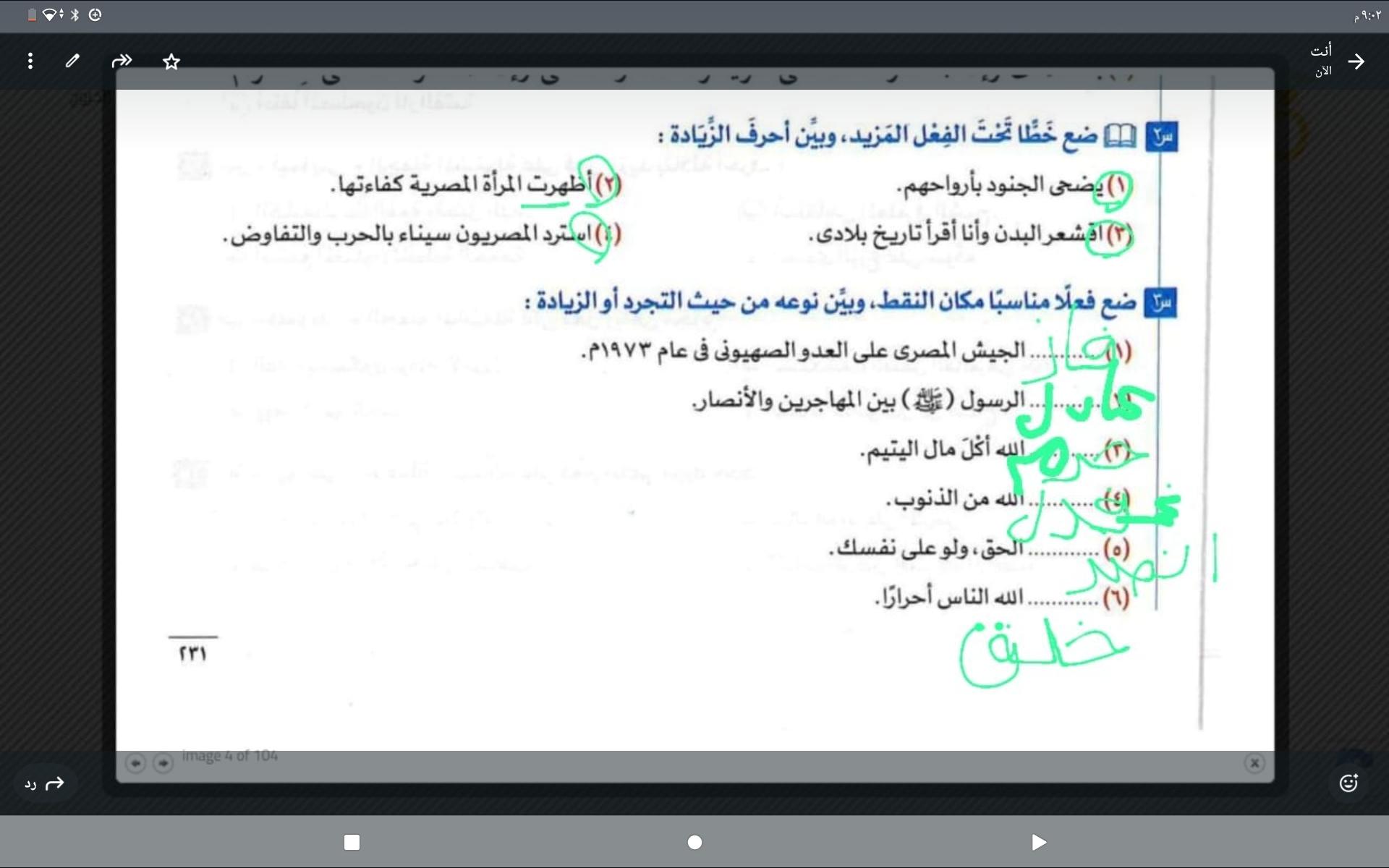Tap sentence أظهرت المرأة المصرية كفاءتها

[462, 184]
